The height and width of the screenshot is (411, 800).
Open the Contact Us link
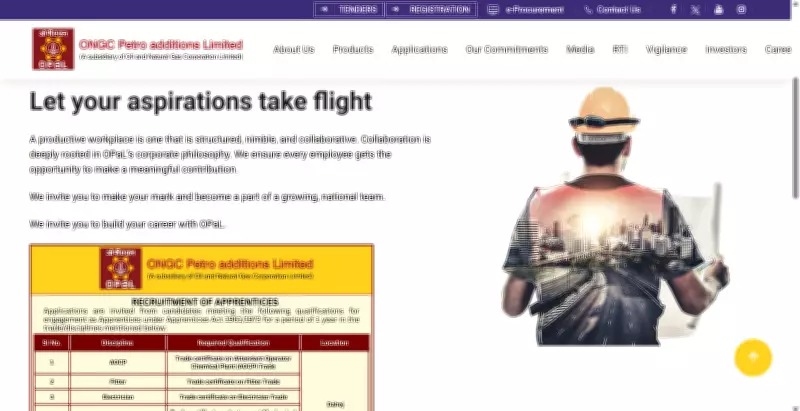[x=618, y=10]
